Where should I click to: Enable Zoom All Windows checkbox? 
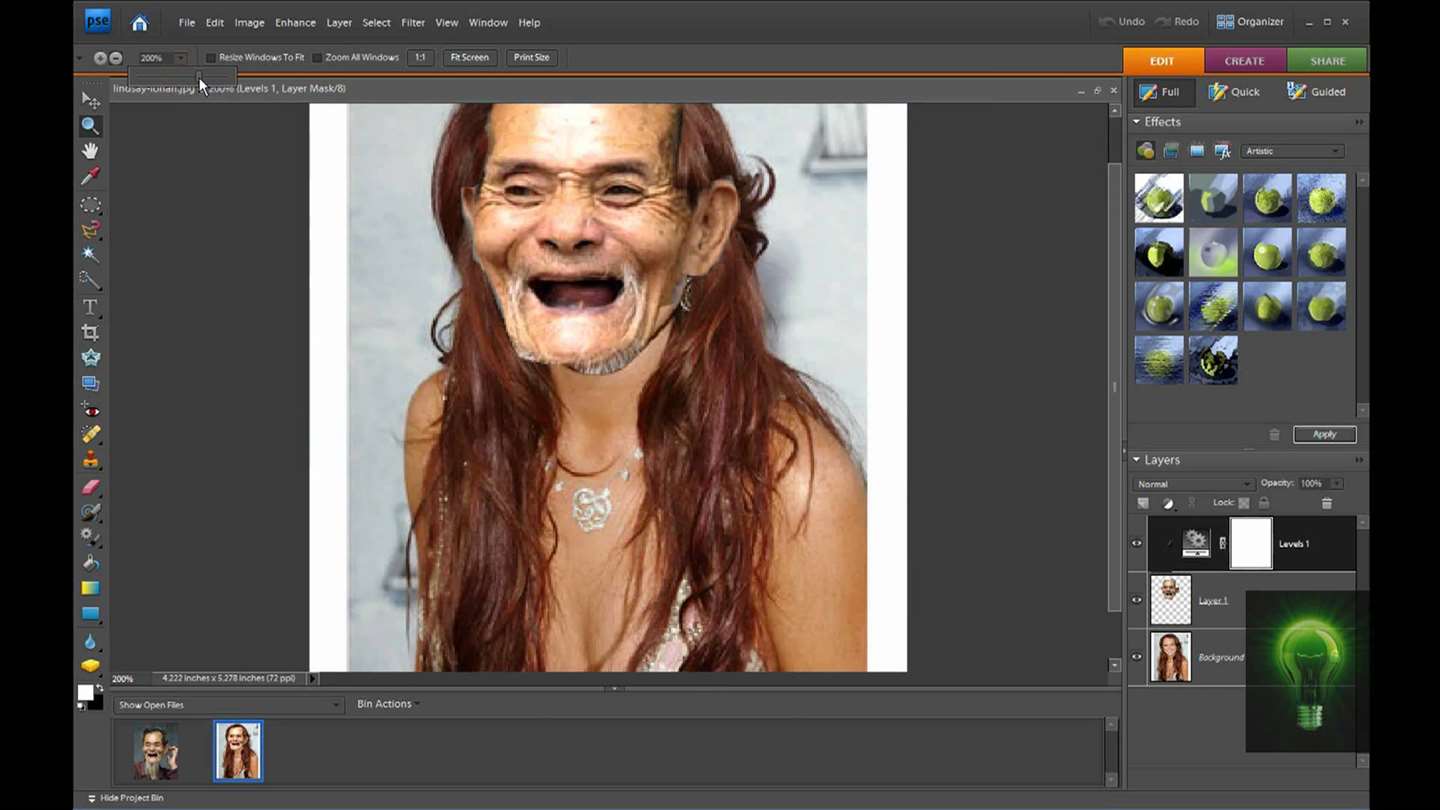coord(317,58)
